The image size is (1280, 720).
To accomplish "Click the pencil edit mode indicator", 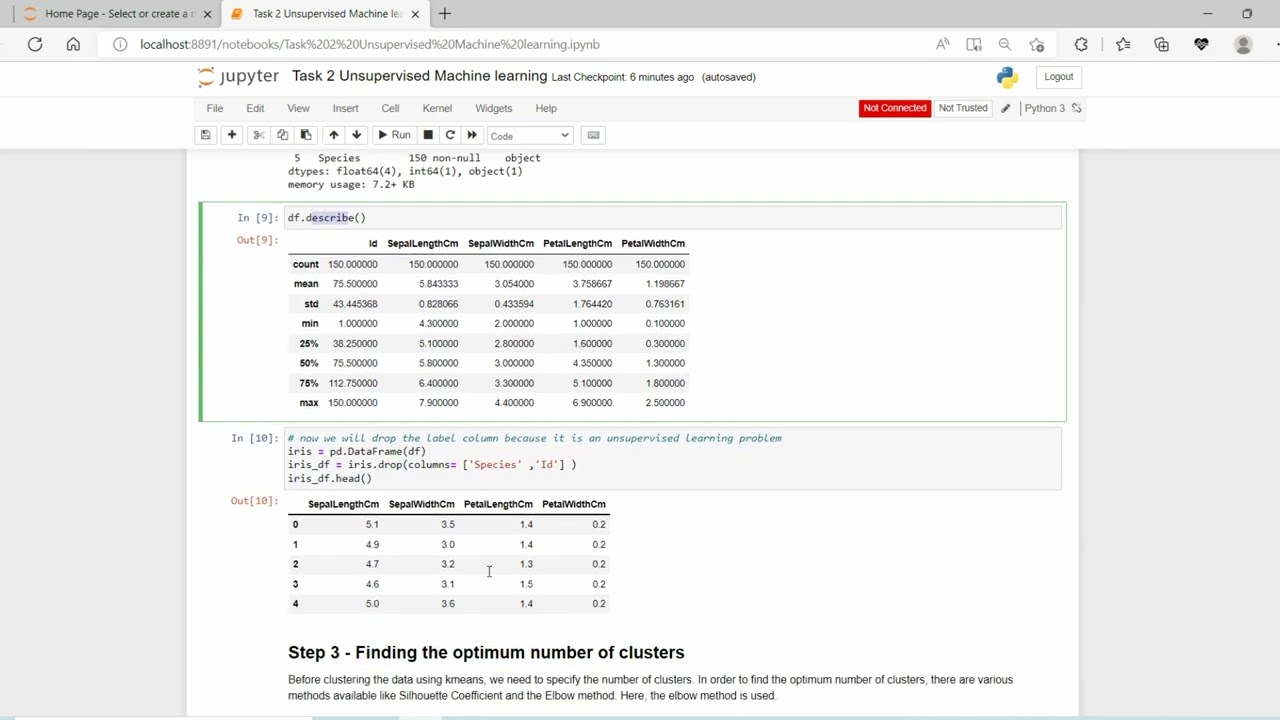I will (1006, 108).
